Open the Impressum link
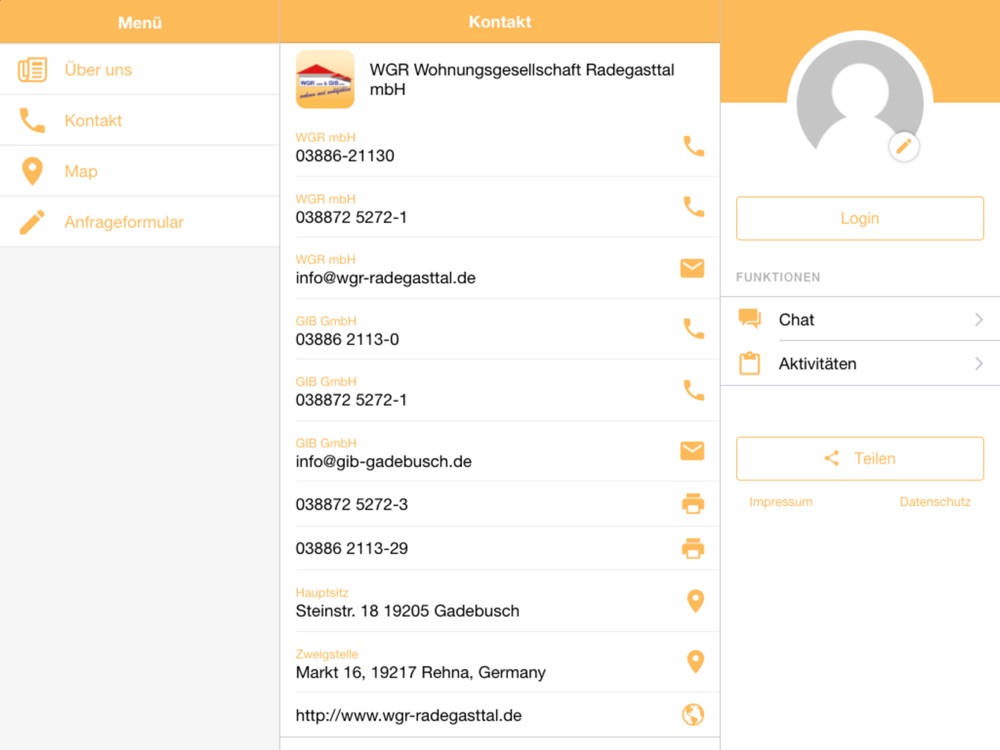Viewport: 1000px width, 750px height. (x=781, y=502)
